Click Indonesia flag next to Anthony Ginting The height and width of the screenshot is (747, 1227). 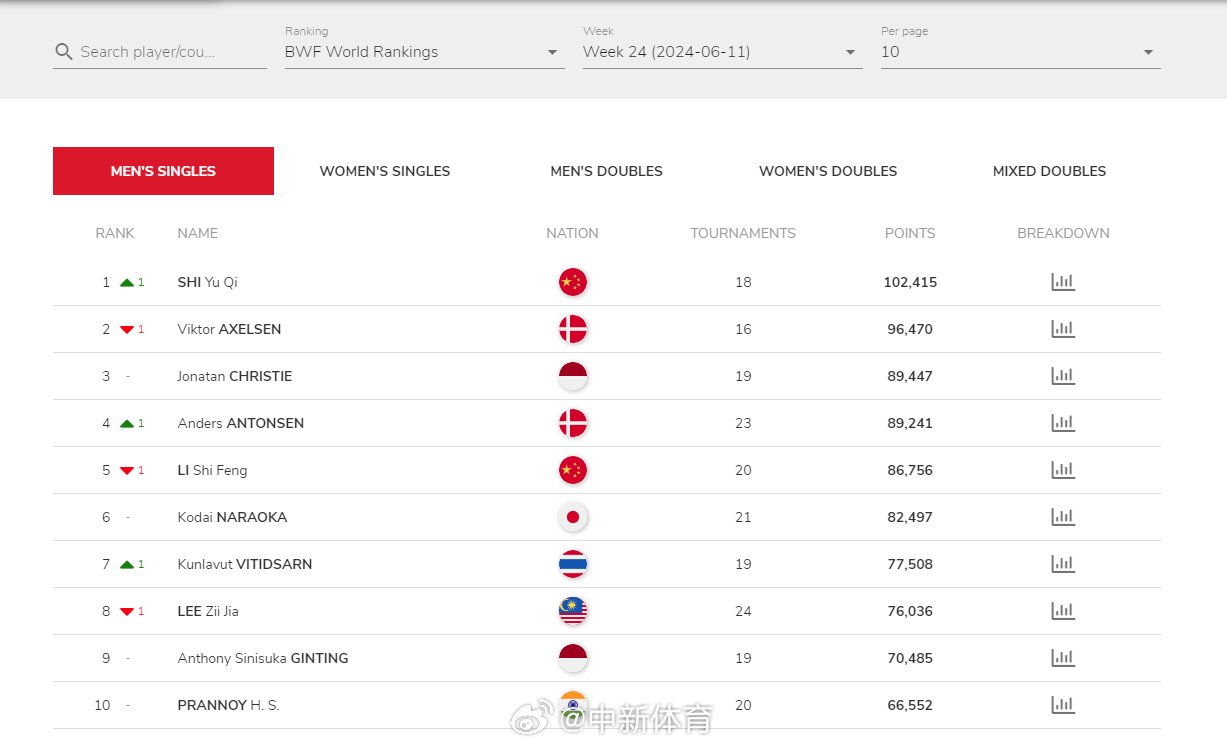pyautogui.click(x=573, y=658)
